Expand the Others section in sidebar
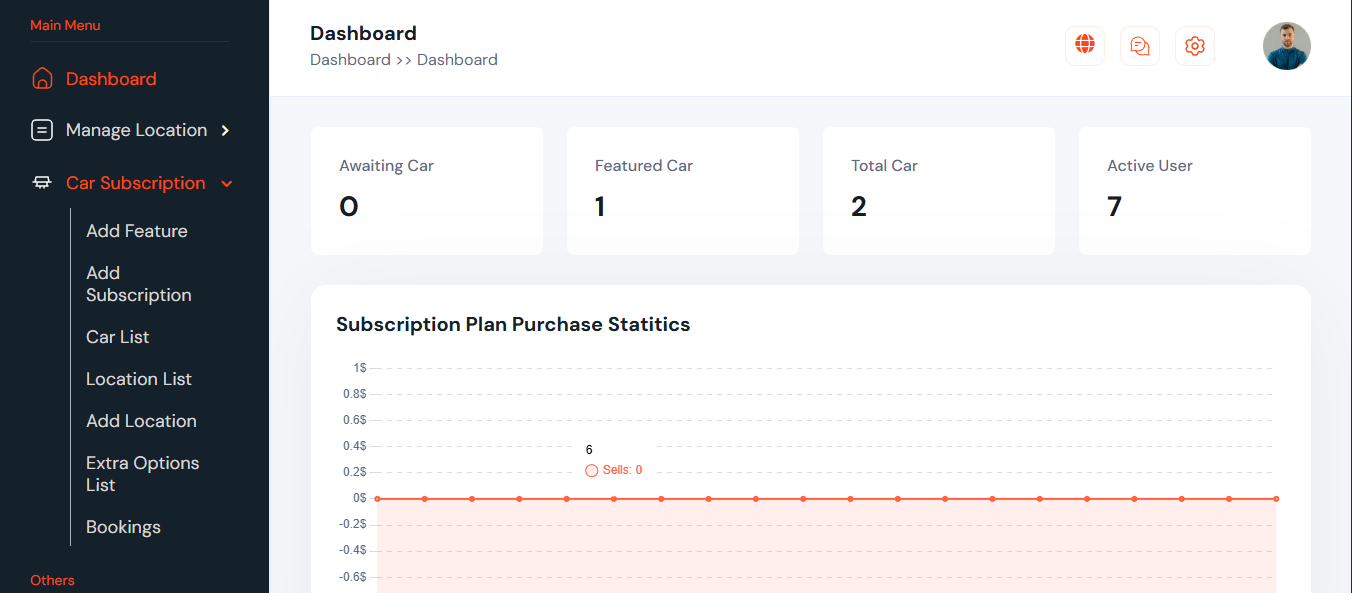The height and width of the screenshot is (593, 1352). [x=52, y=580]
